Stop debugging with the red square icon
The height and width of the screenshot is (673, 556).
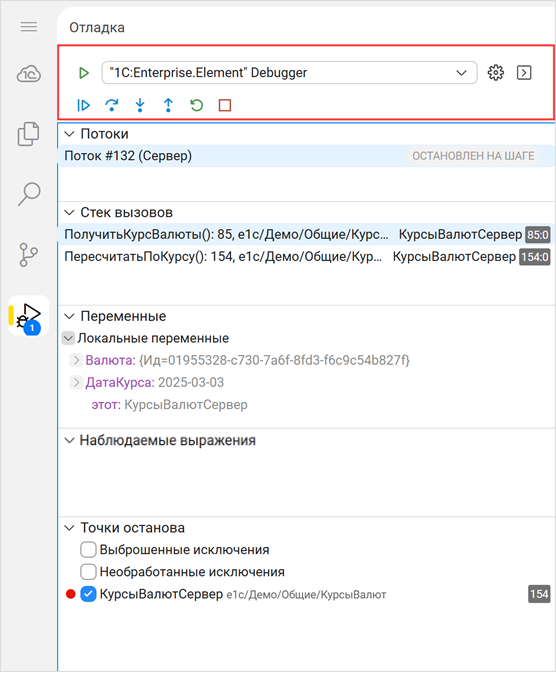pyautogui.click(x=225, y=105)
